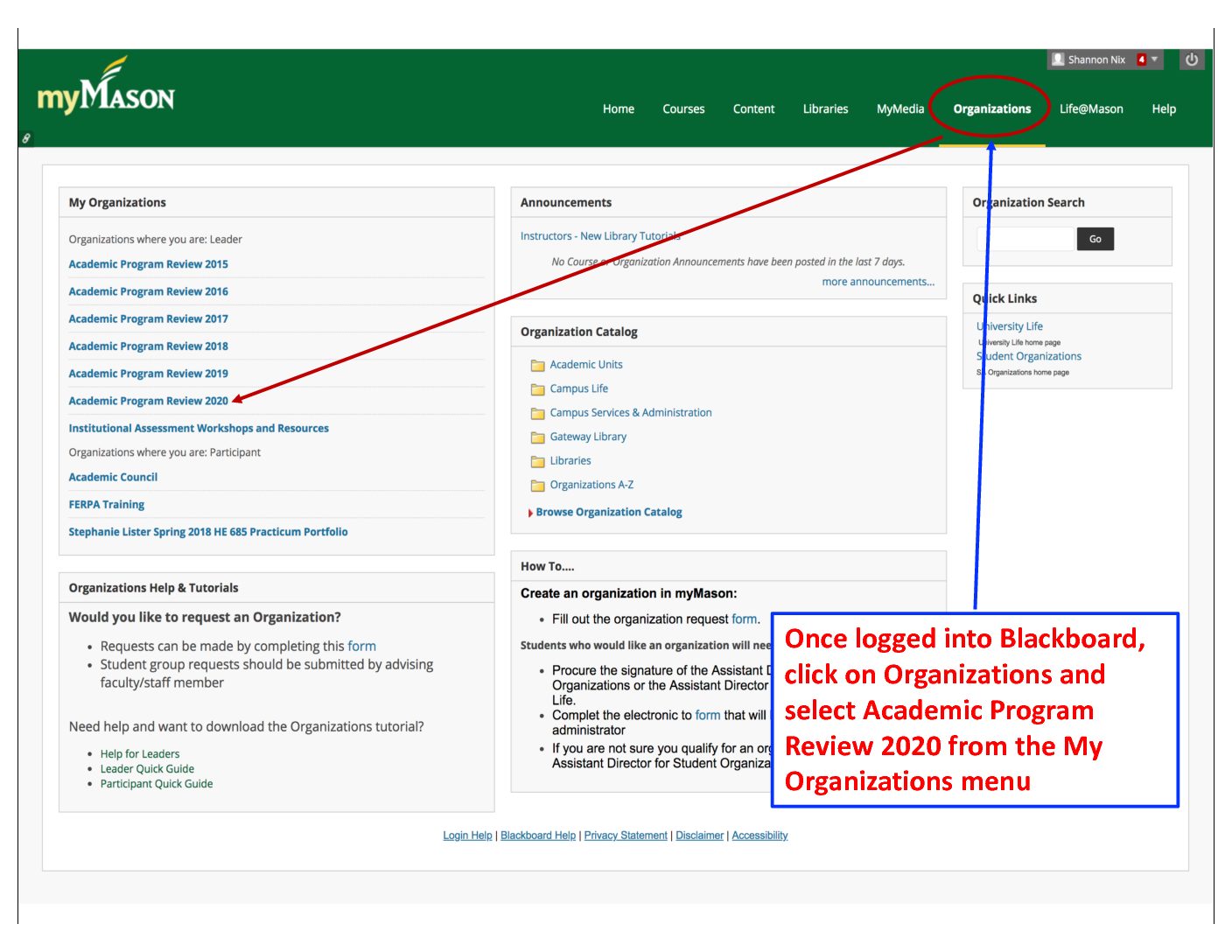Open the Gateway Library folder icon
1232x952 pixels.
click(x=537, y=437)
